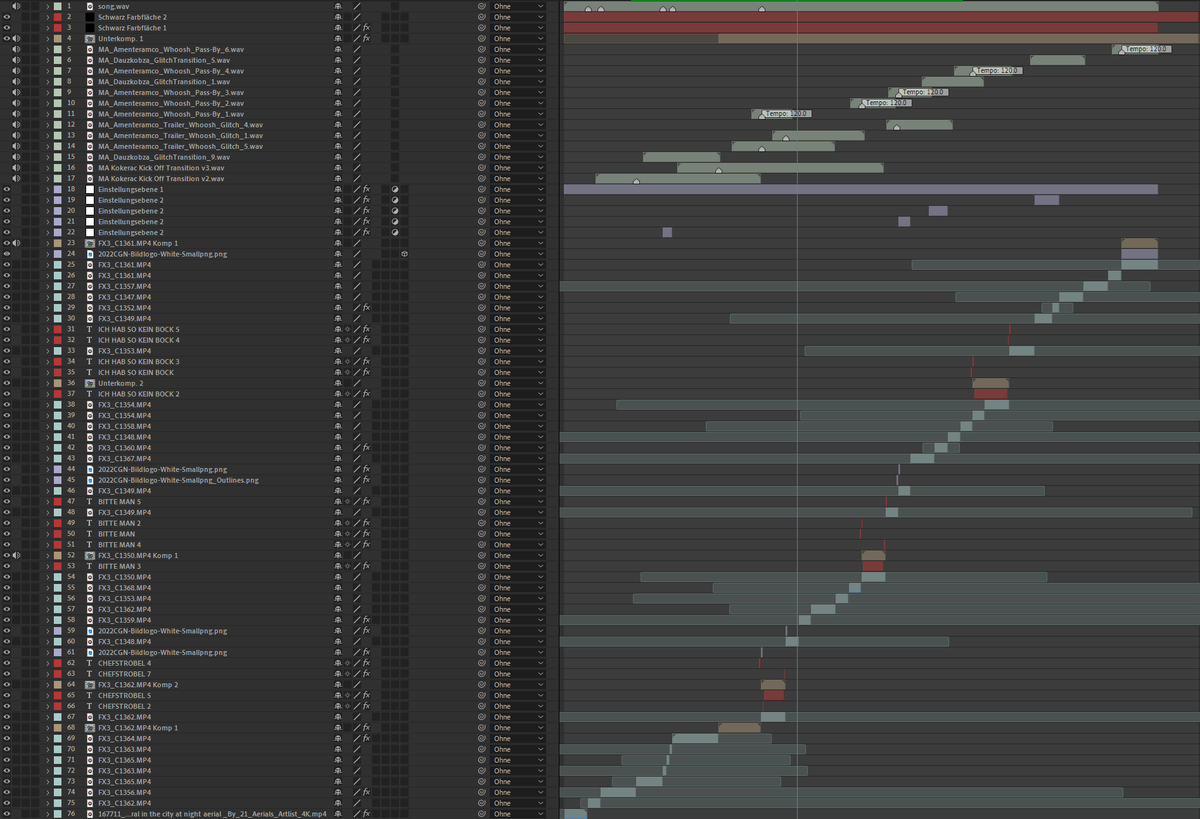Expand the Einstellungsebene 1 layer
The width and height of the screenshot is (1200, 819).
(47, 189)
